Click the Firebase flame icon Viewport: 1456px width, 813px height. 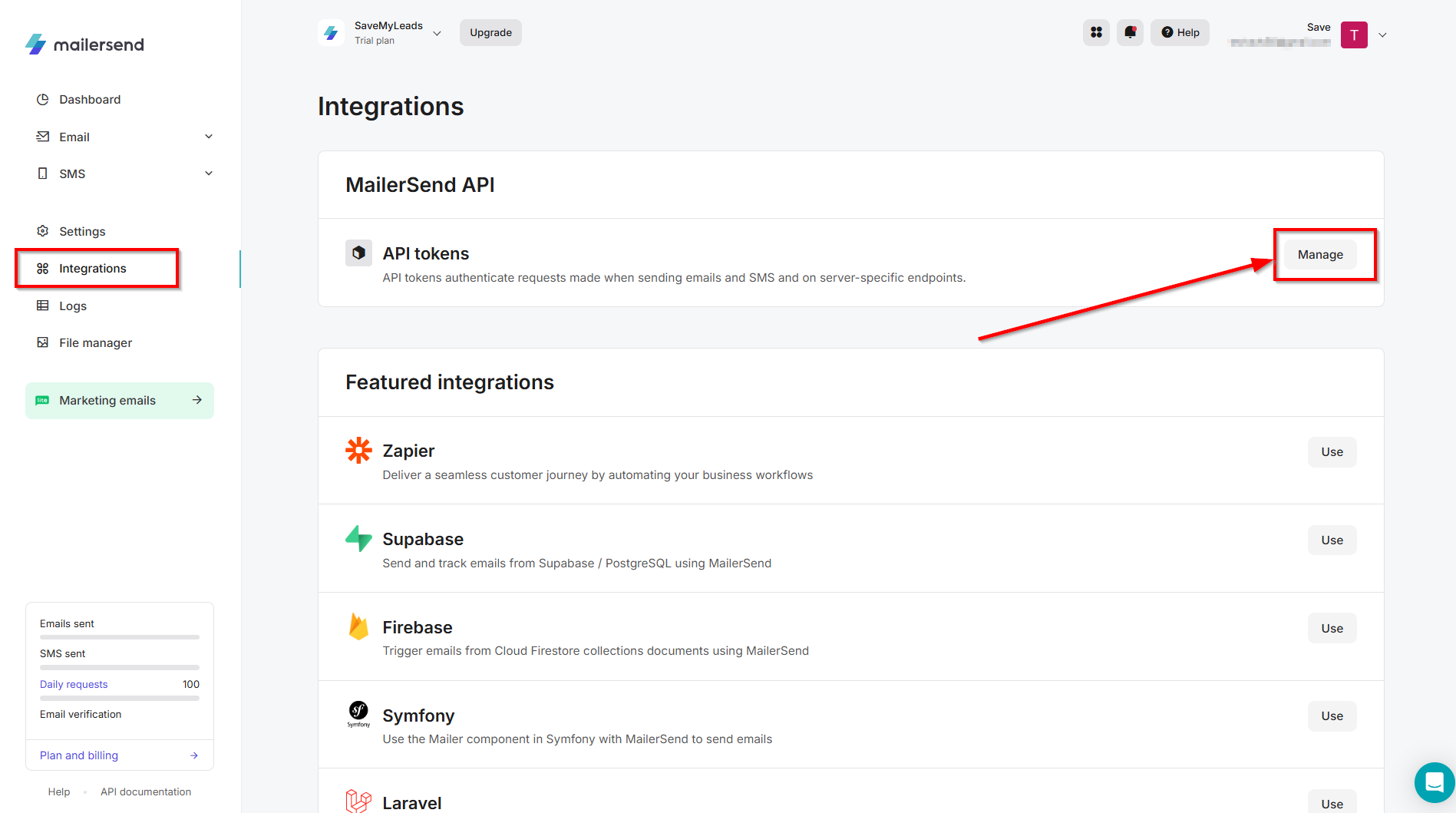pyautogui.click(x=358, y=626)
